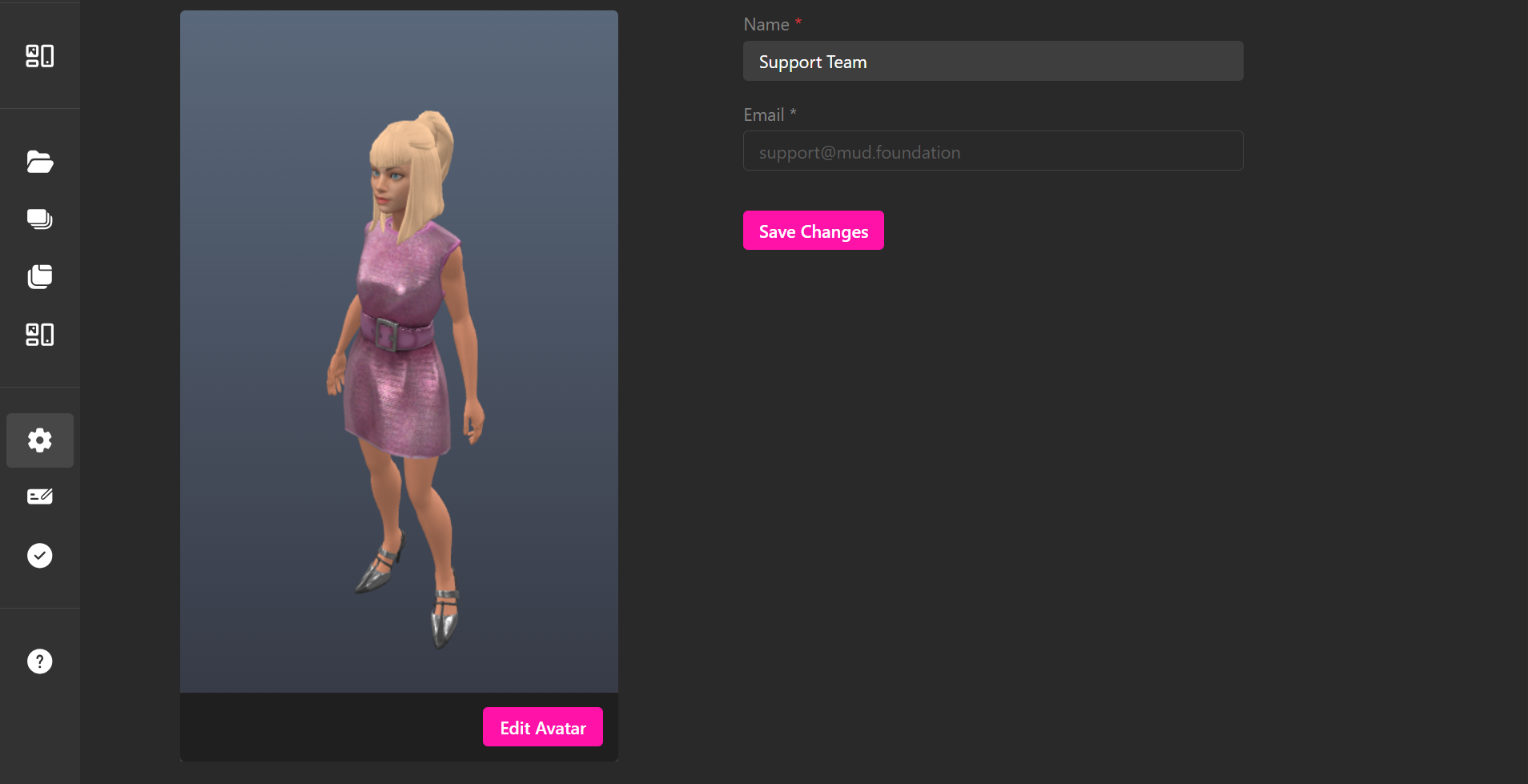Click the card with pen icon
1528x784 pixels.
pyautogui.click(x=39, y=497)
